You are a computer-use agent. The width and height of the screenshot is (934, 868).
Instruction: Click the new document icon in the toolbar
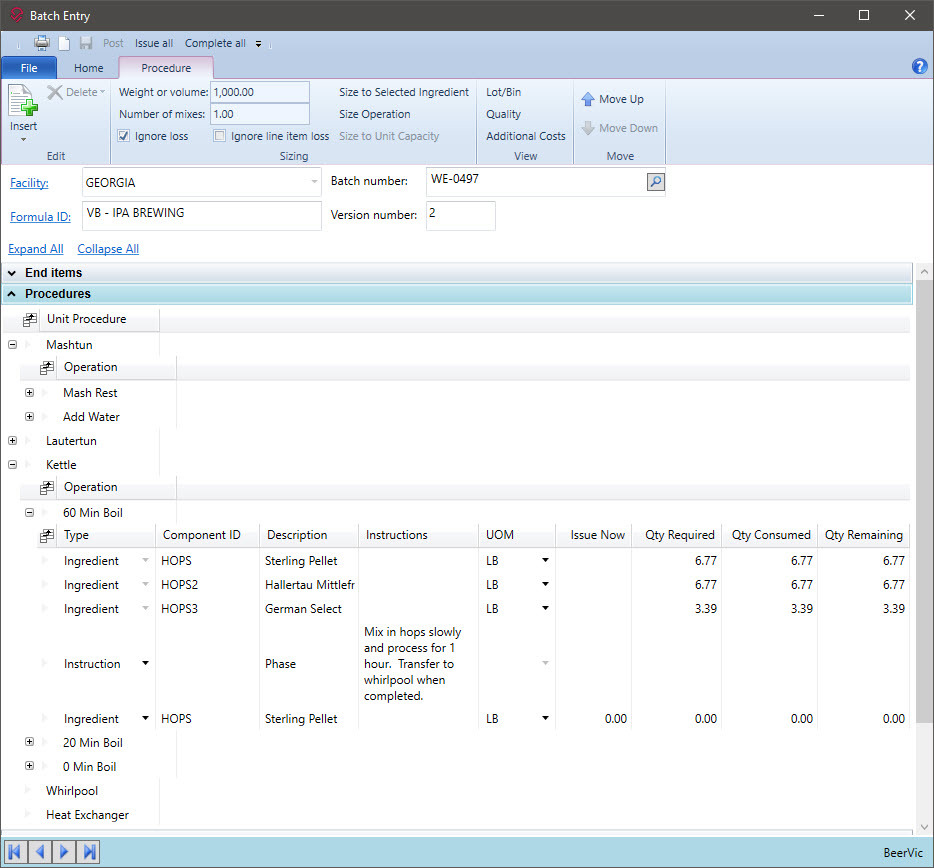point(63,43)
